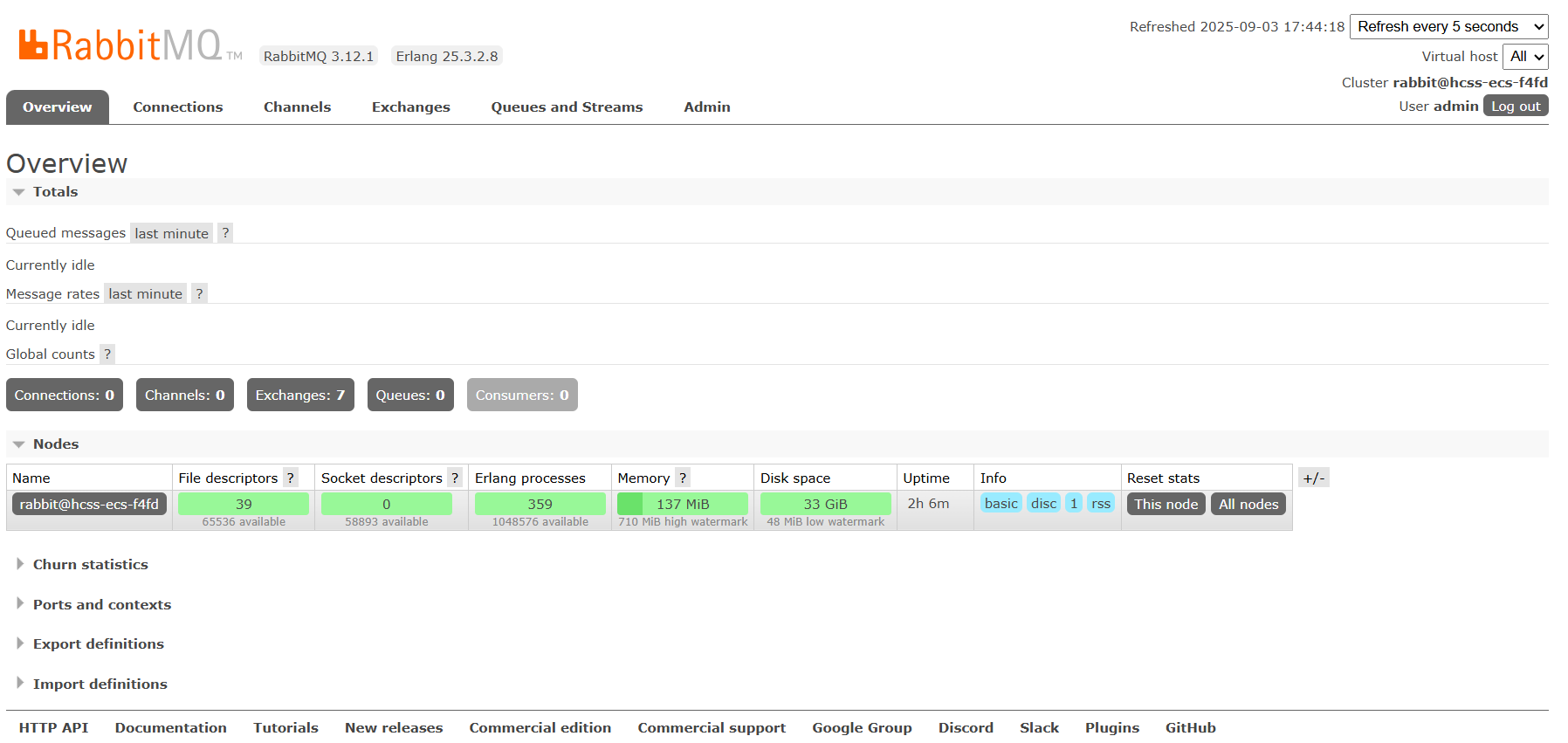Screen dimensions: 1568x743
Task: Switch to the Exchanges tab
Action: click(411, 107)
